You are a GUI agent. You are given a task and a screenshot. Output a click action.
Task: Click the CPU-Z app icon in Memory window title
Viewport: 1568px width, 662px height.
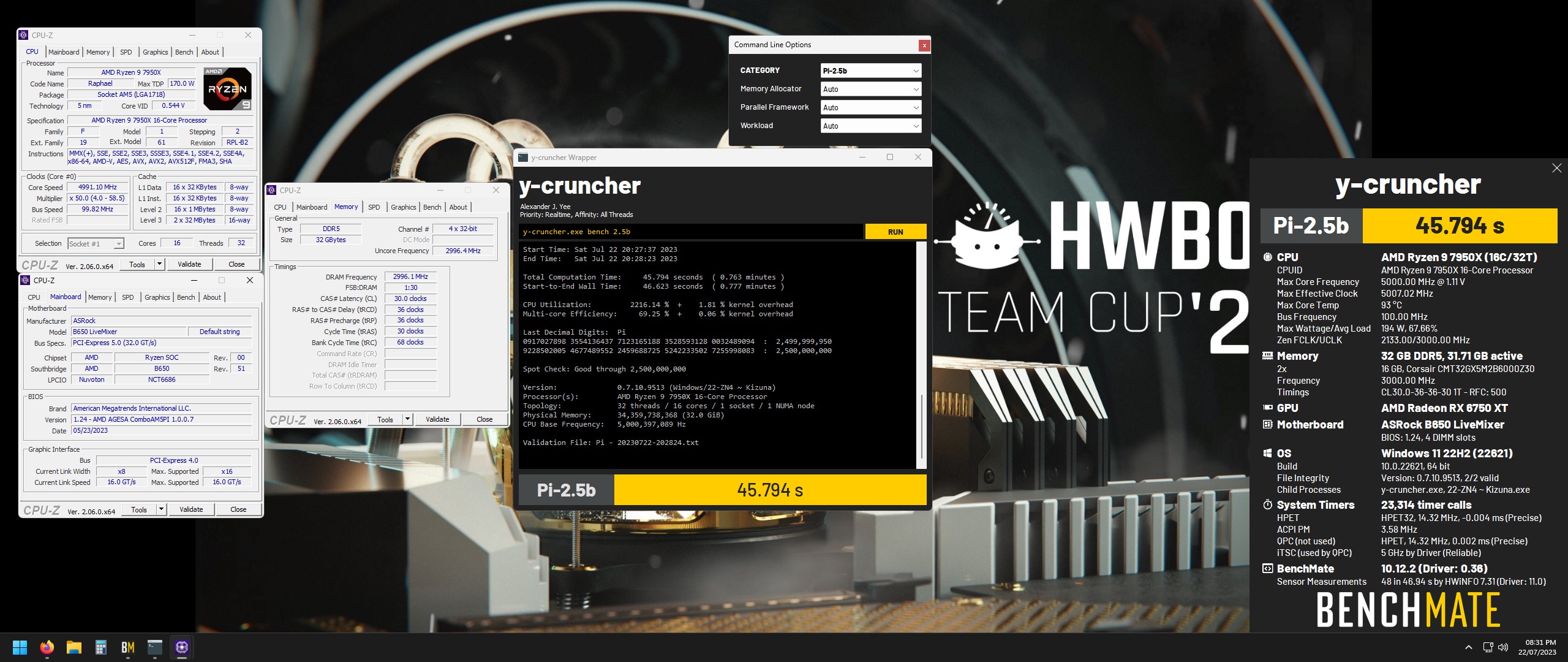point(271,190)
